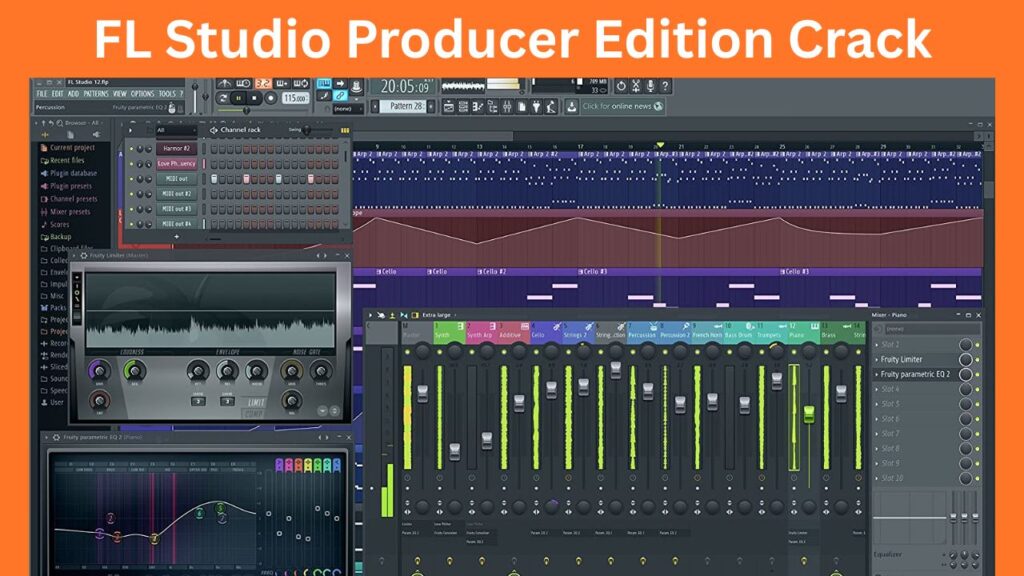Click the Channel rack graph editor icon
The image size is (1024, 576).
click(x=345, y=131)
